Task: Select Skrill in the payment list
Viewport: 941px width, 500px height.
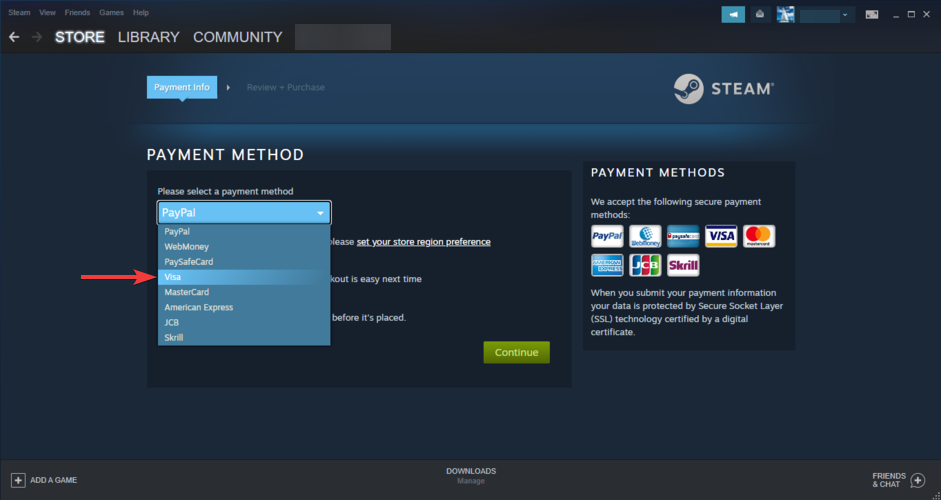Action: [244, 337]
